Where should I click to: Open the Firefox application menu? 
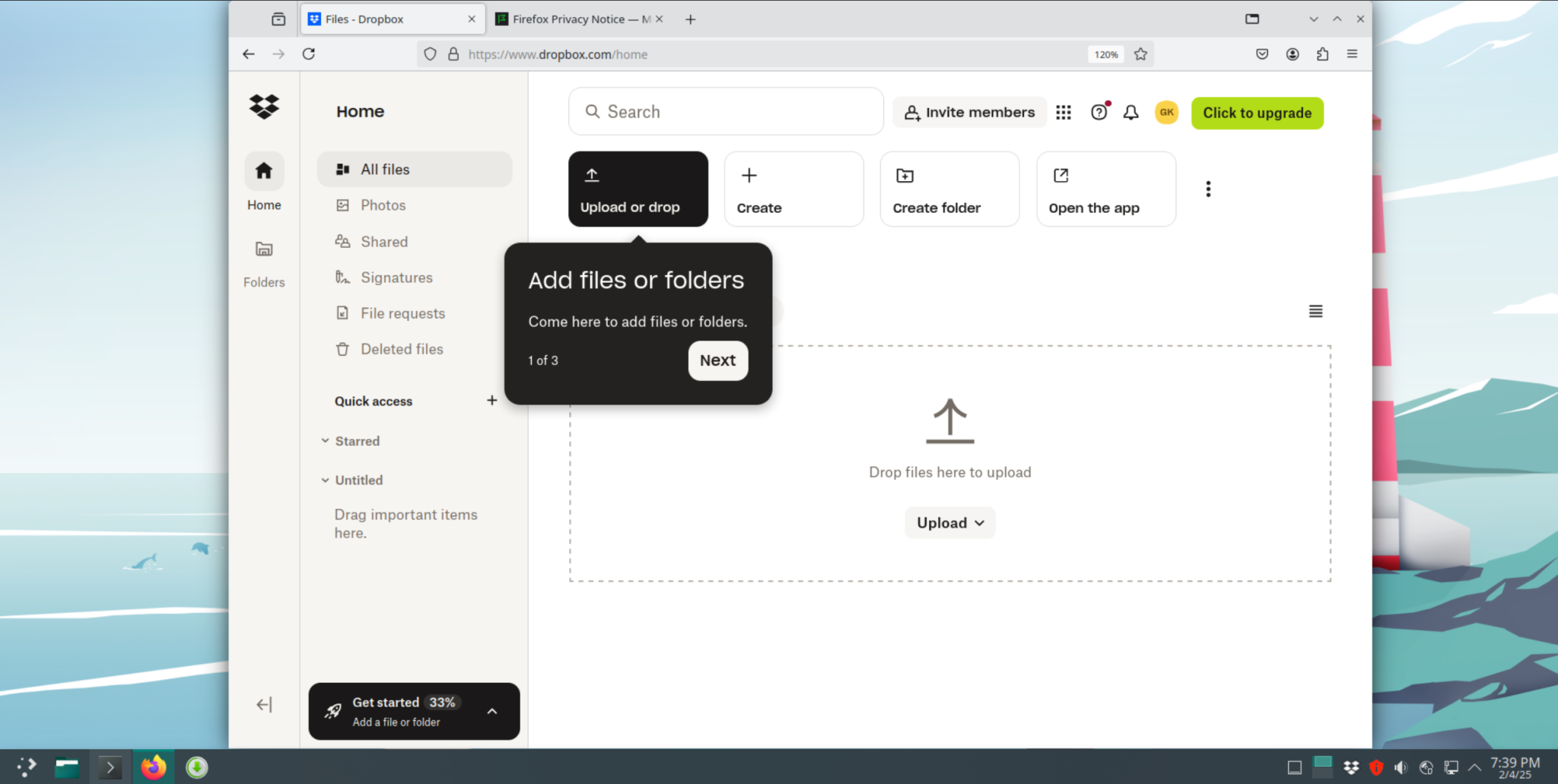tap(1353, 54)
